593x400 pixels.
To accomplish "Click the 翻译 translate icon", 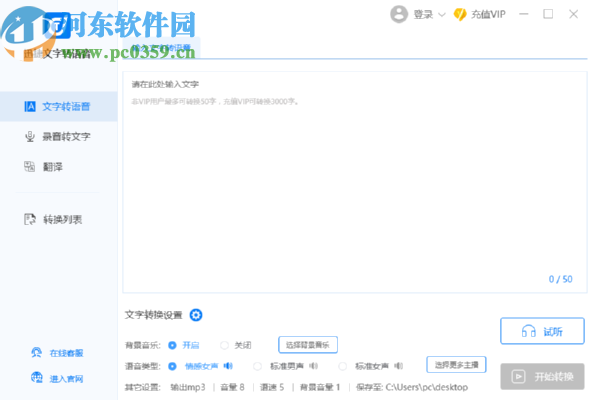I will pyautogui.click(x=29, y=166).
